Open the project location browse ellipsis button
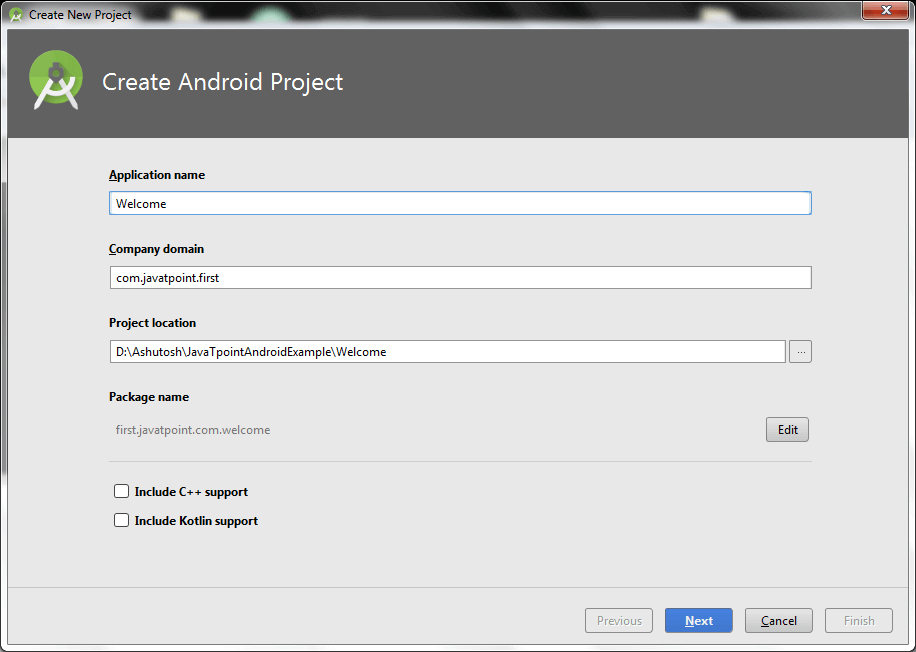The height and width of the screenshot is (652, 916). 800,352
